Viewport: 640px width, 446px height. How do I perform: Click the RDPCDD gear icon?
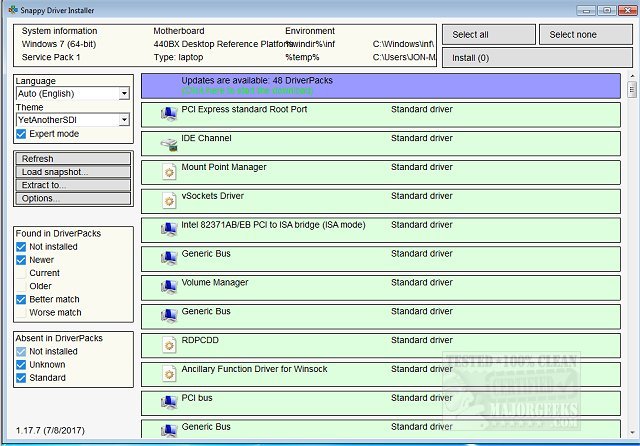click(169, 345)
